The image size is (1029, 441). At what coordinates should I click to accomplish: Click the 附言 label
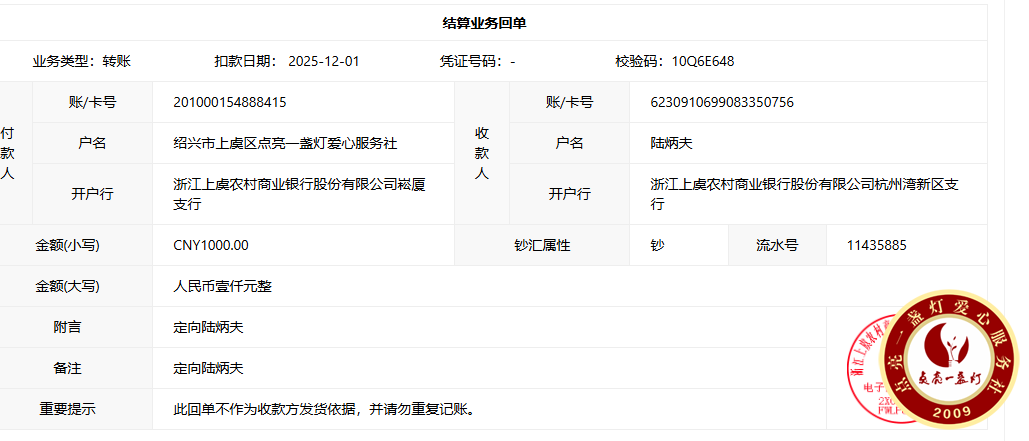(68, 327)
